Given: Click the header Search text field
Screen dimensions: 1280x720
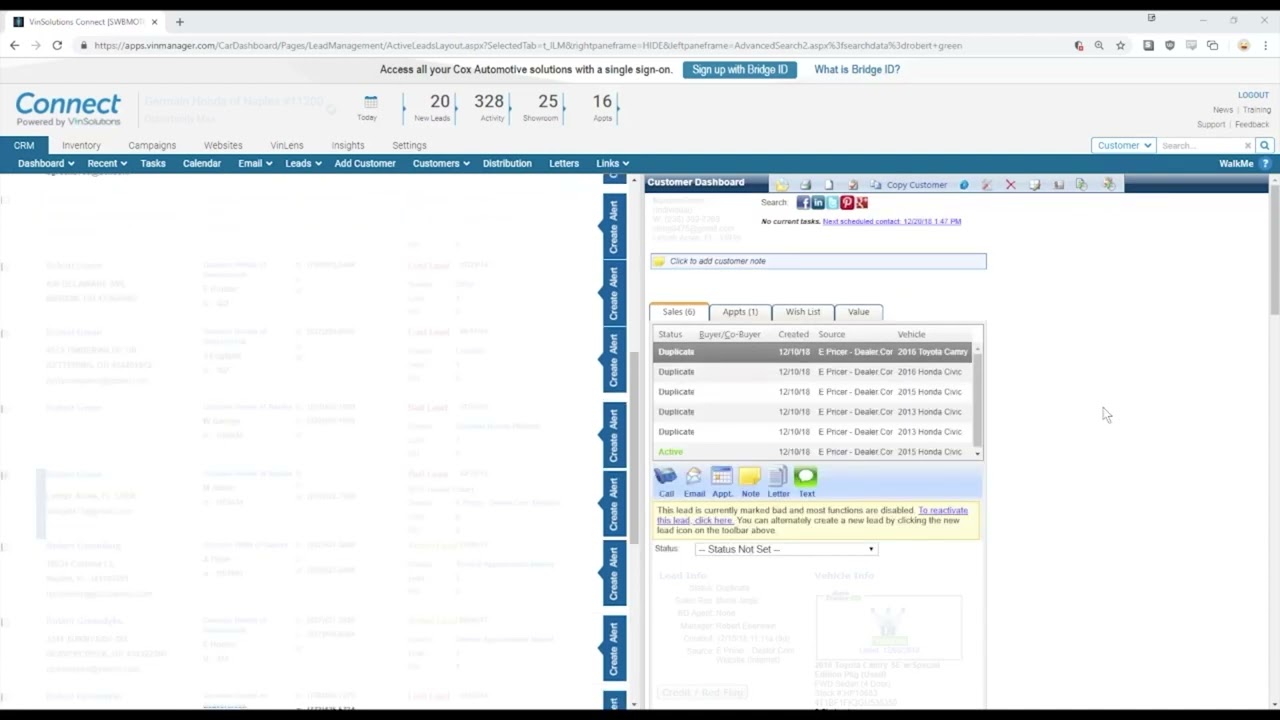Looking at the screenshot, I should [x=1200, y=145].
